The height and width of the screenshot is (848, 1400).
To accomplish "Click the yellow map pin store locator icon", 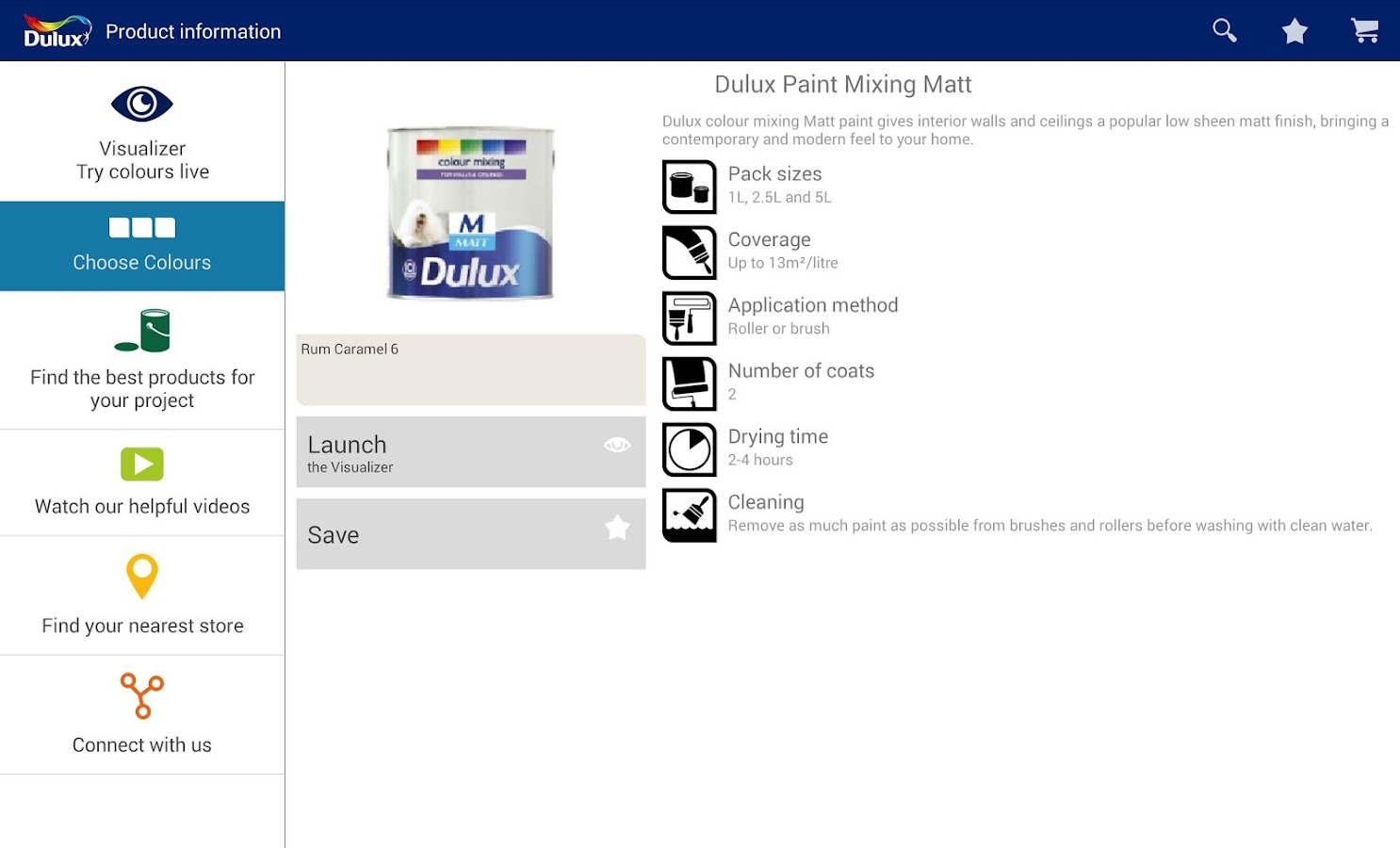I will tap(142, 576).
